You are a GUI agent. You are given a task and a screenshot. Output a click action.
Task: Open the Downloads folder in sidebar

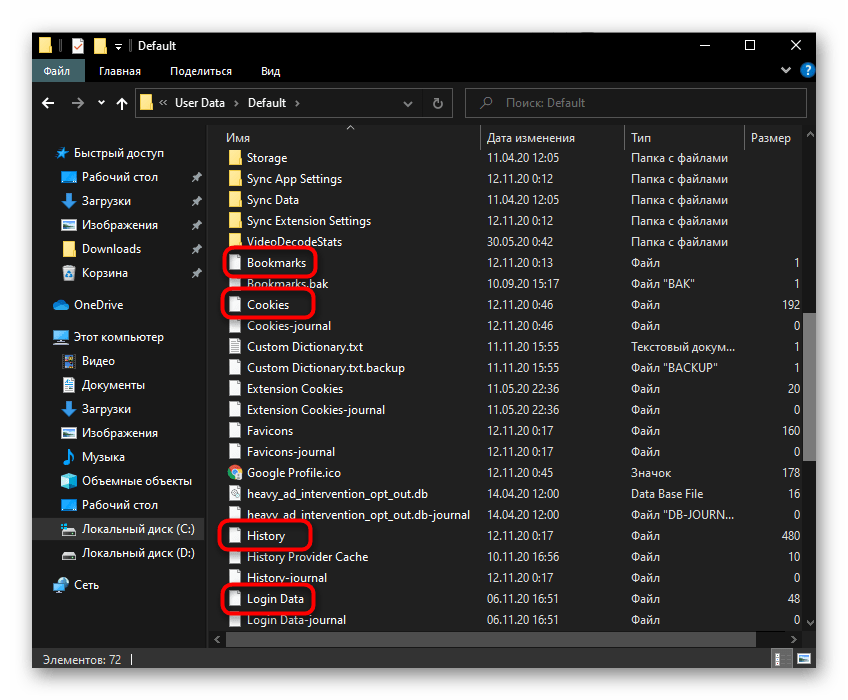111,249
